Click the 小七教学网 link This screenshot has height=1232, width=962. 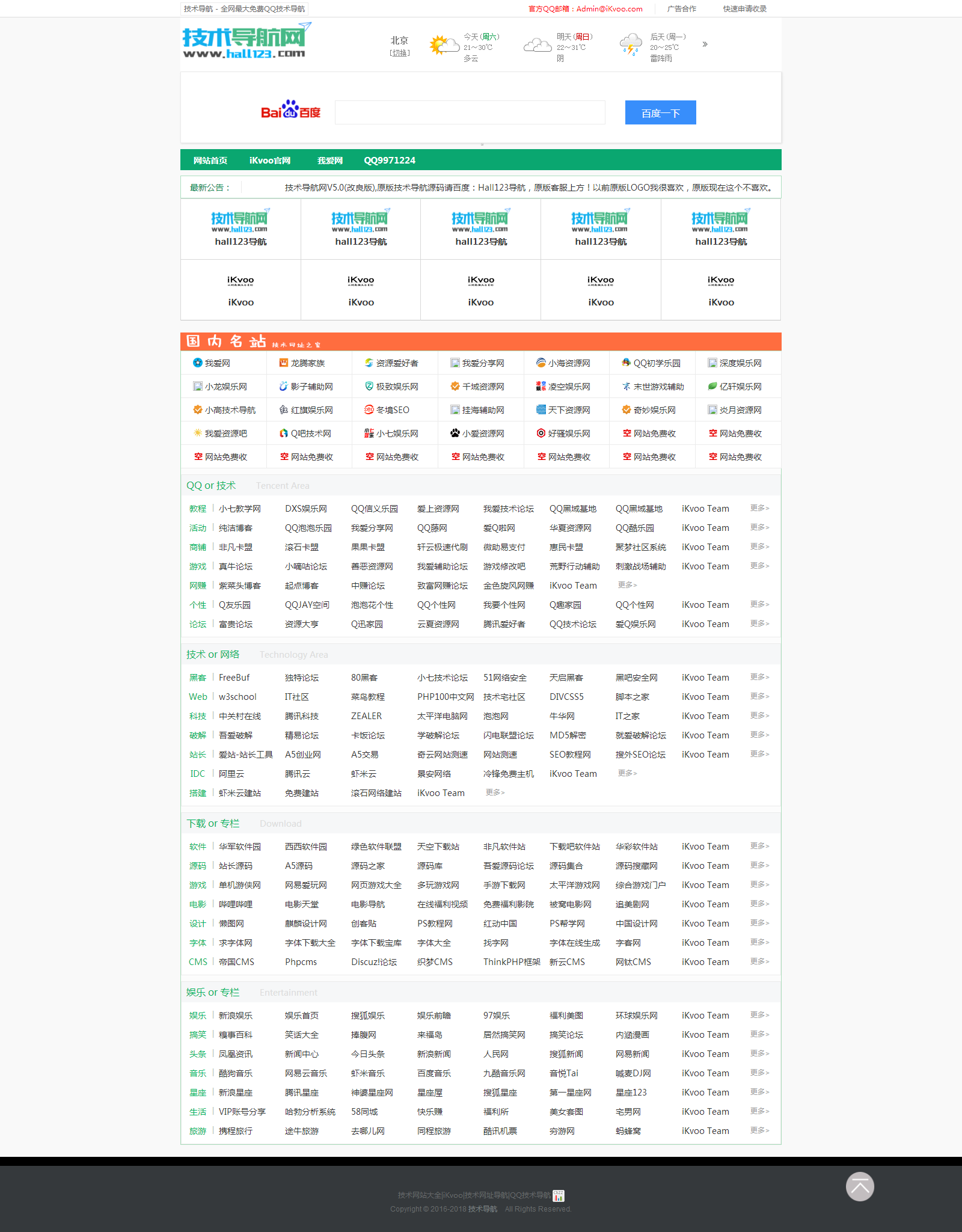point(240,509)
